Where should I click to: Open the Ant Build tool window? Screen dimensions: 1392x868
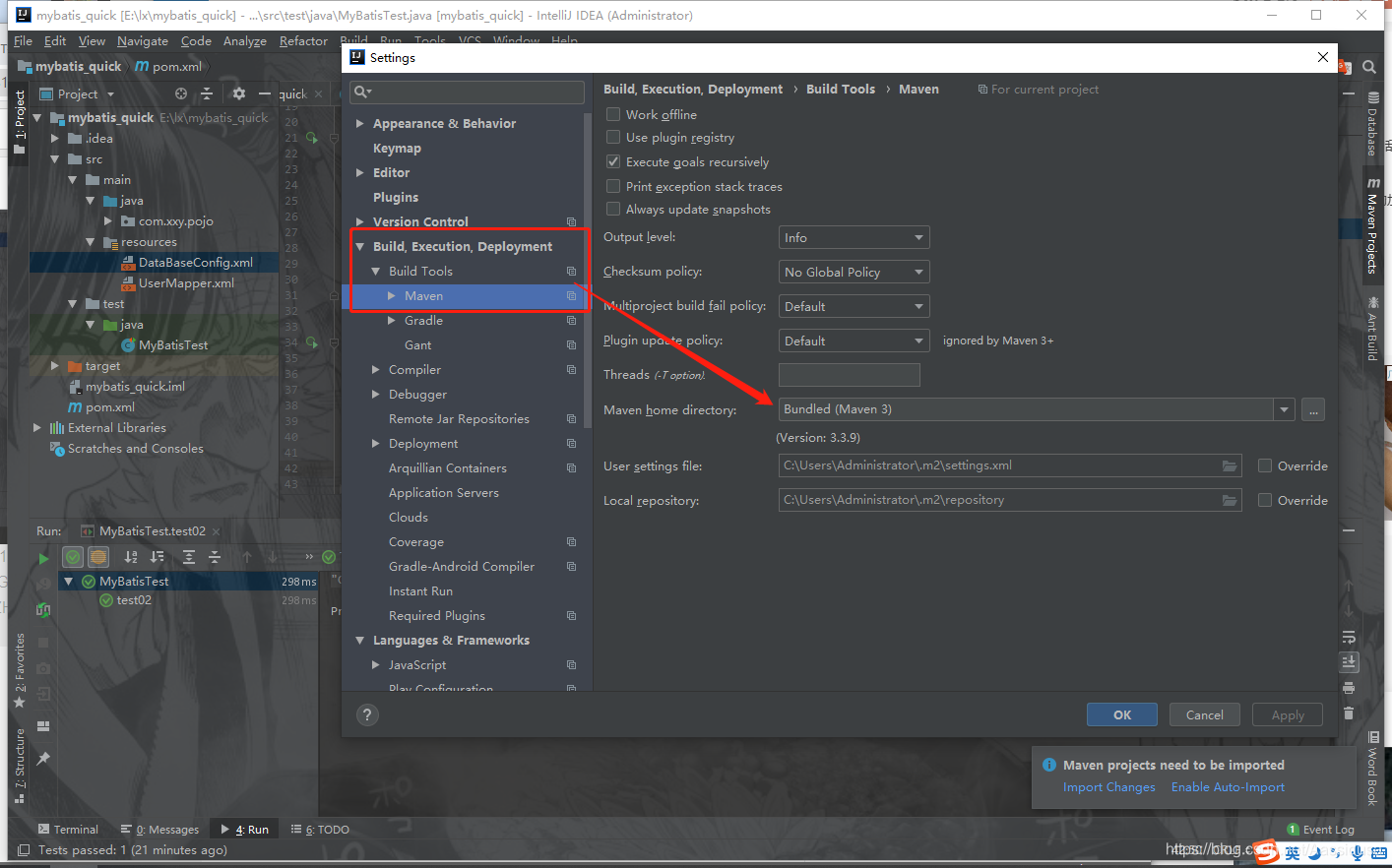1372,329
